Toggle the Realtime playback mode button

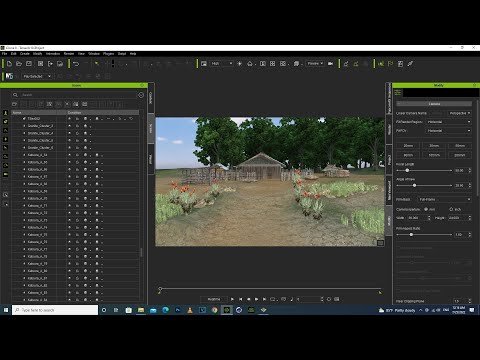coord(214,299)
